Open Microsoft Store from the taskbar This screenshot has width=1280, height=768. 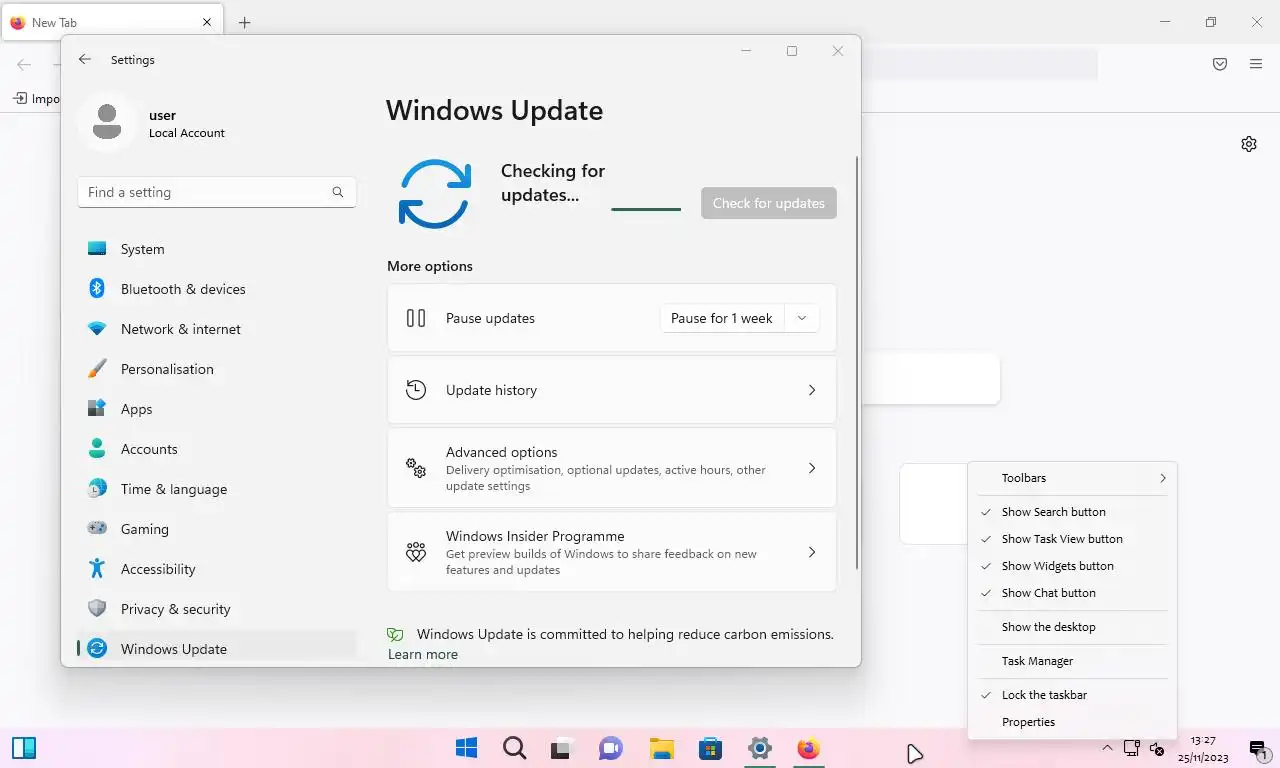[x=710, y=748]
